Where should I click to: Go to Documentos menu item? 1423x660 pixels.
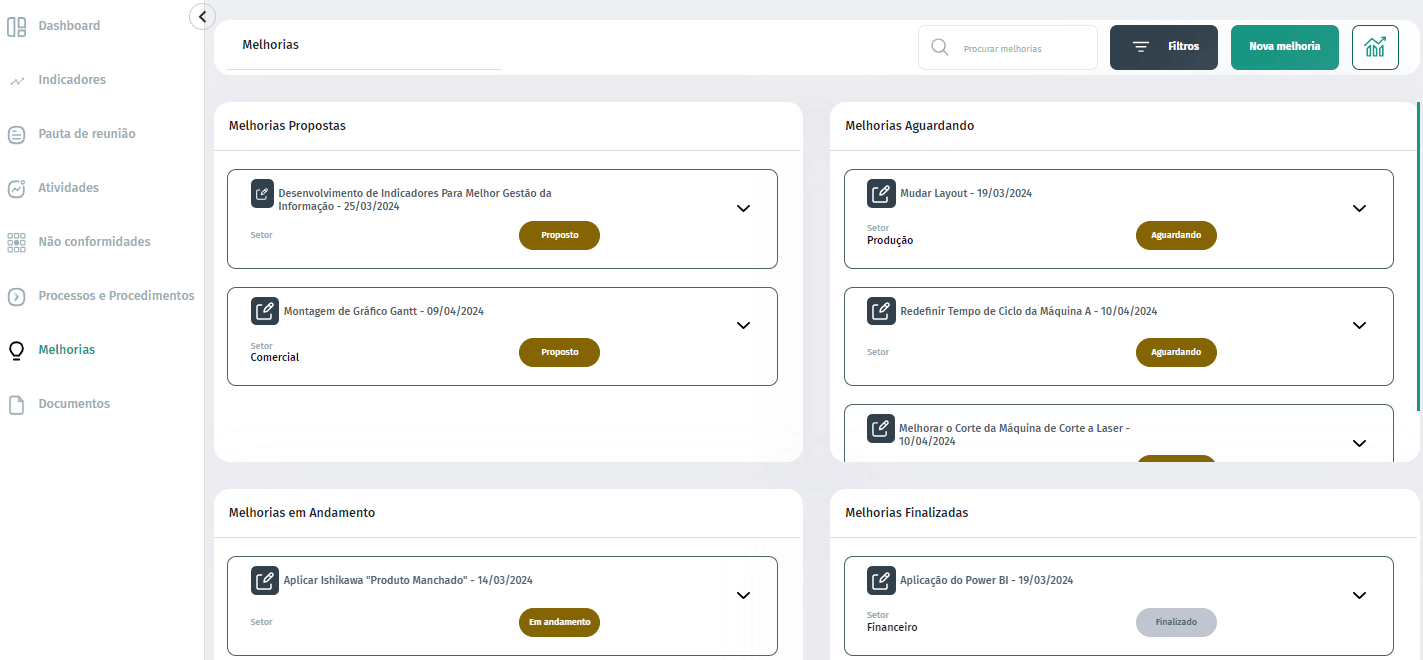point(74,404)
